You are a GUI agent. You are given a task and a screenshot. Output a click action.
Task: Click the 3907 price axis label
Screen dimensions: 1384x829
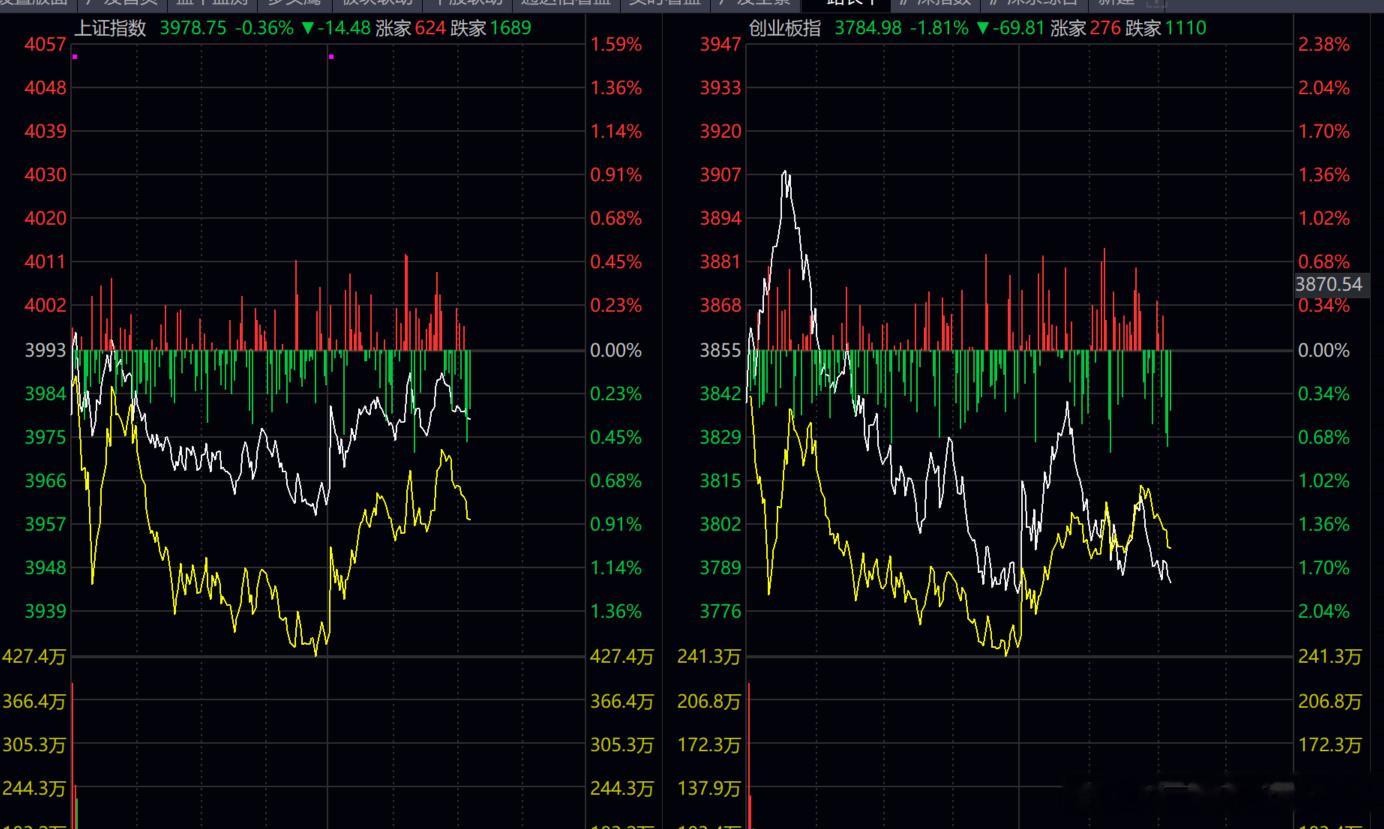click(x=721, y=175)
